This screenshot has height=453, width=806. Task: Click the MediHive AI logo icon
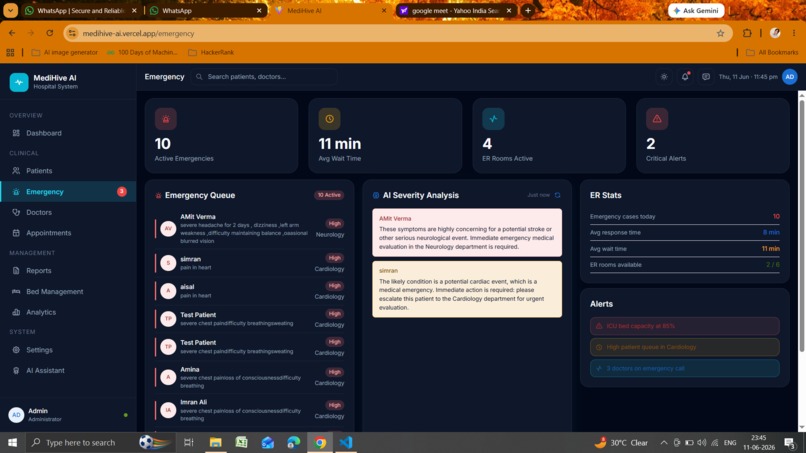coord(19,82)
